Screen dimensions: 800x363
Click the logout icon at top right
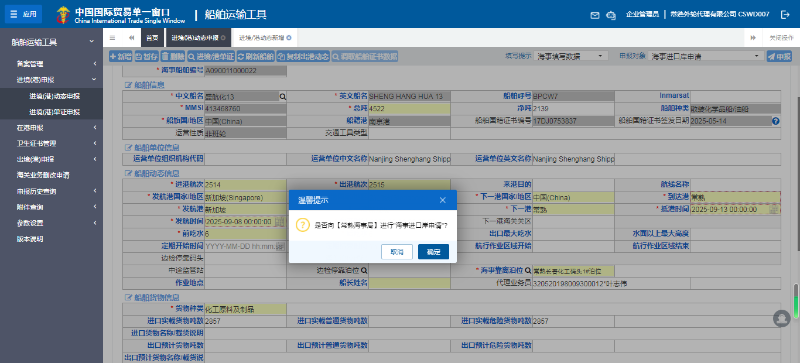pos(785,15)
